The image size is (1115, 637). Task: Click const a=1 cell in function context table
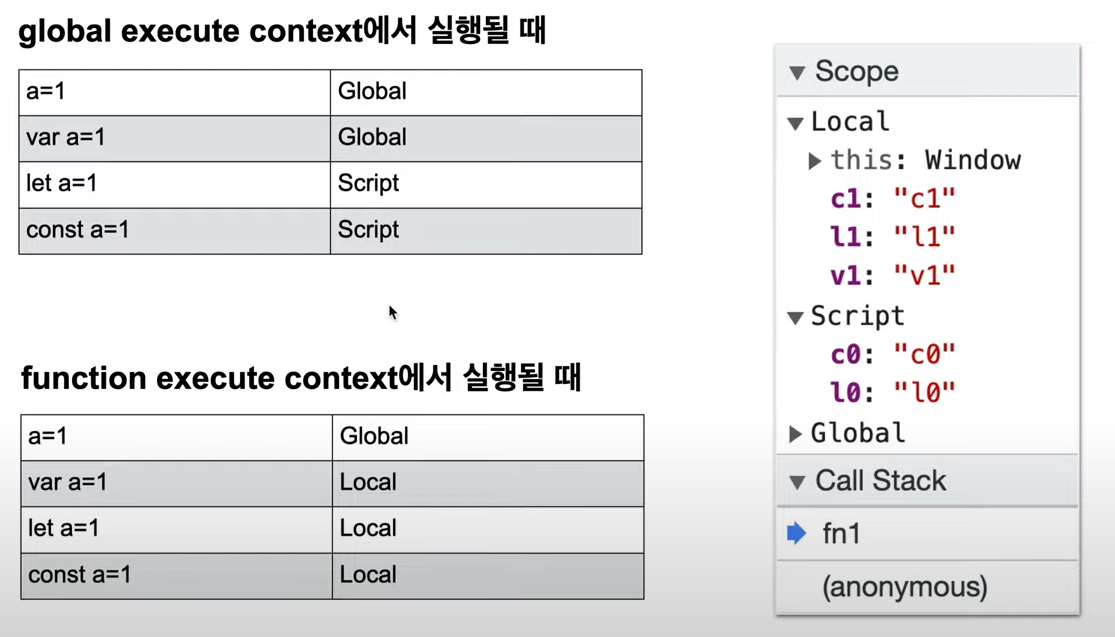pos(176,576)
